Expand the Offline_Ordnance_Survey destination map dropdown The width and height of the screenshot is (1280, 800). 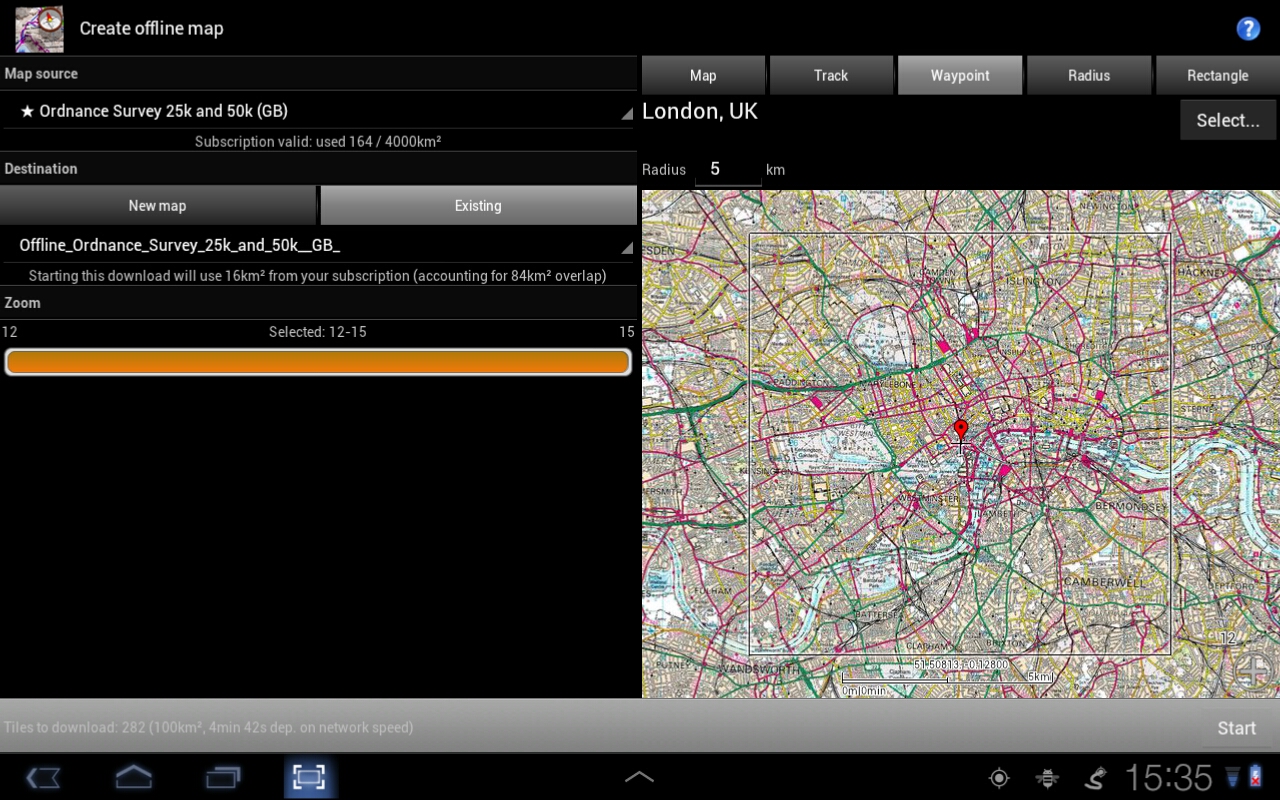pos(318,245)
